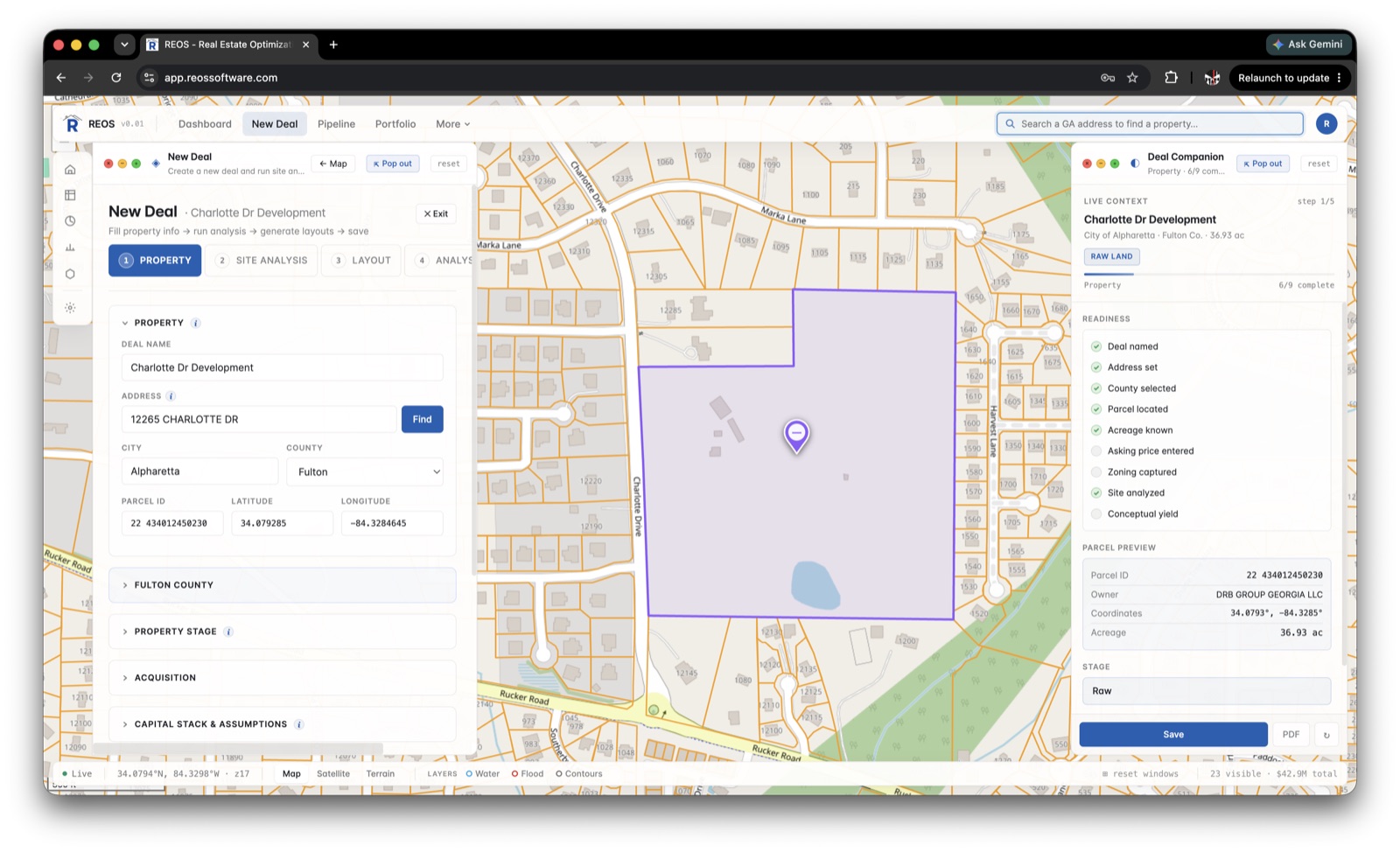This screenshot has width=1400, height=852.
Task: Click the search magnifier icon in address bar
Action: coord(1011,124)
